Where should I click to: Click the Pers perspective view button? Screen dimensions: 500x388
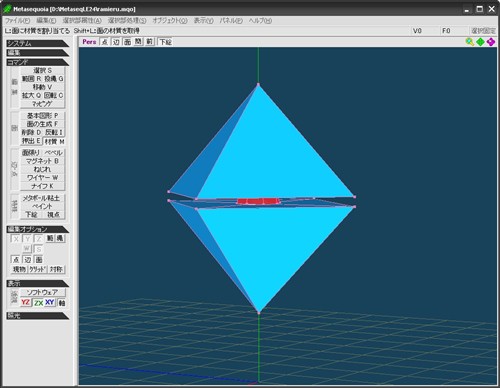click(89, 42)
